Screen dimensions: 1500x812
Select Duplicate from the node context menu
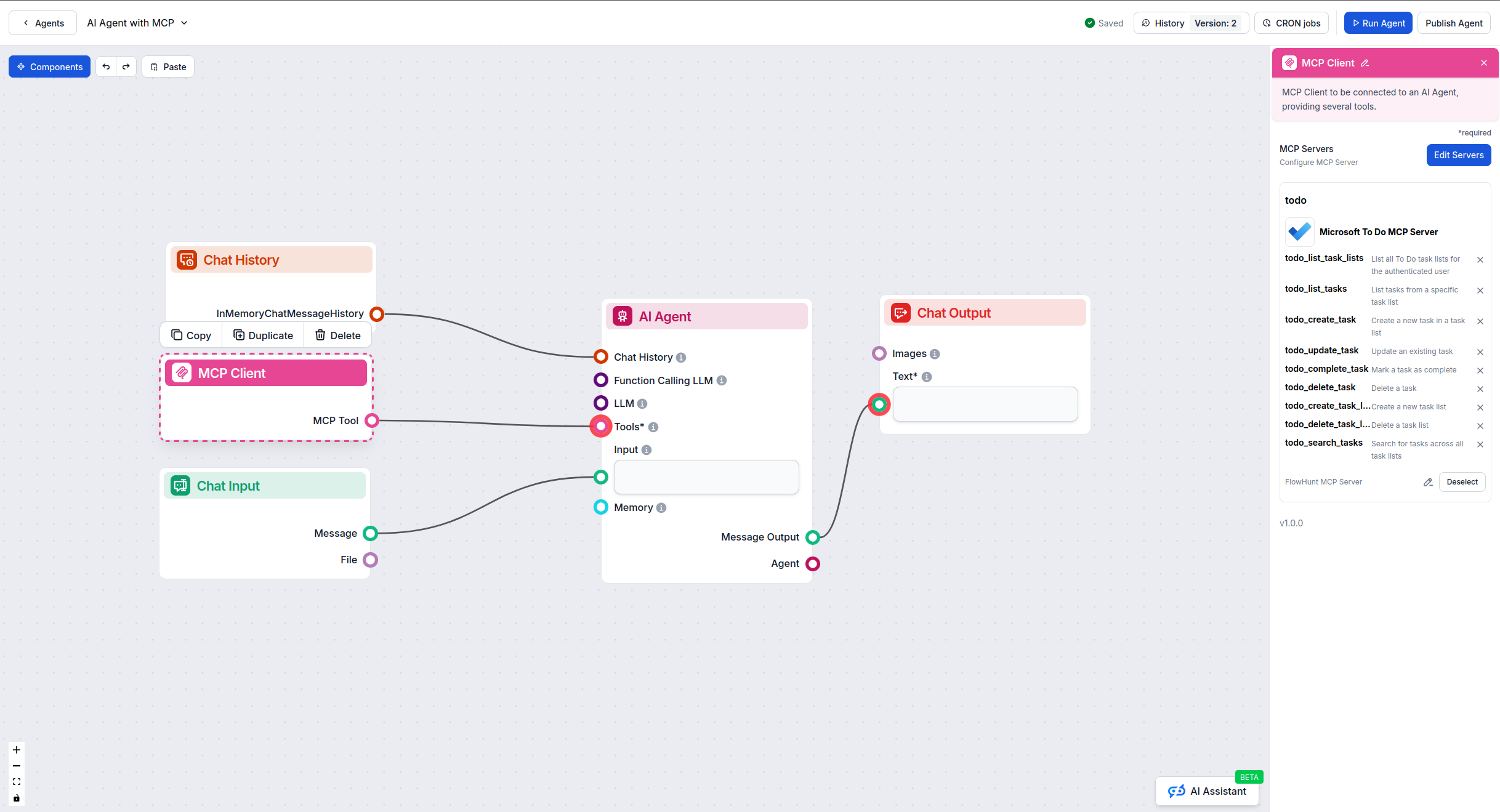[x=263, y=335]
